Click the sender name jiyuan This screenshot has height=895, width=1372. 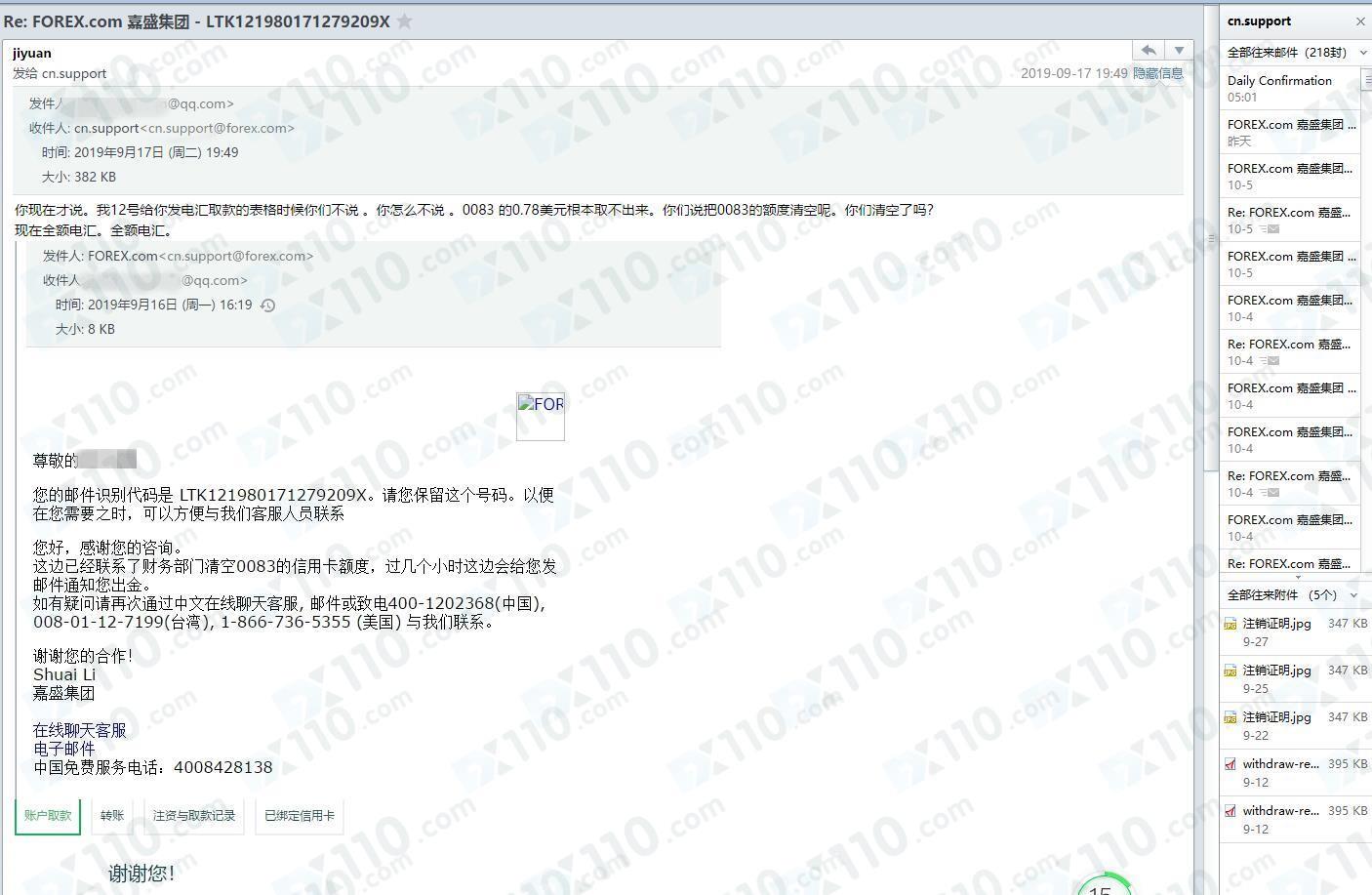(x=32, y=53)
